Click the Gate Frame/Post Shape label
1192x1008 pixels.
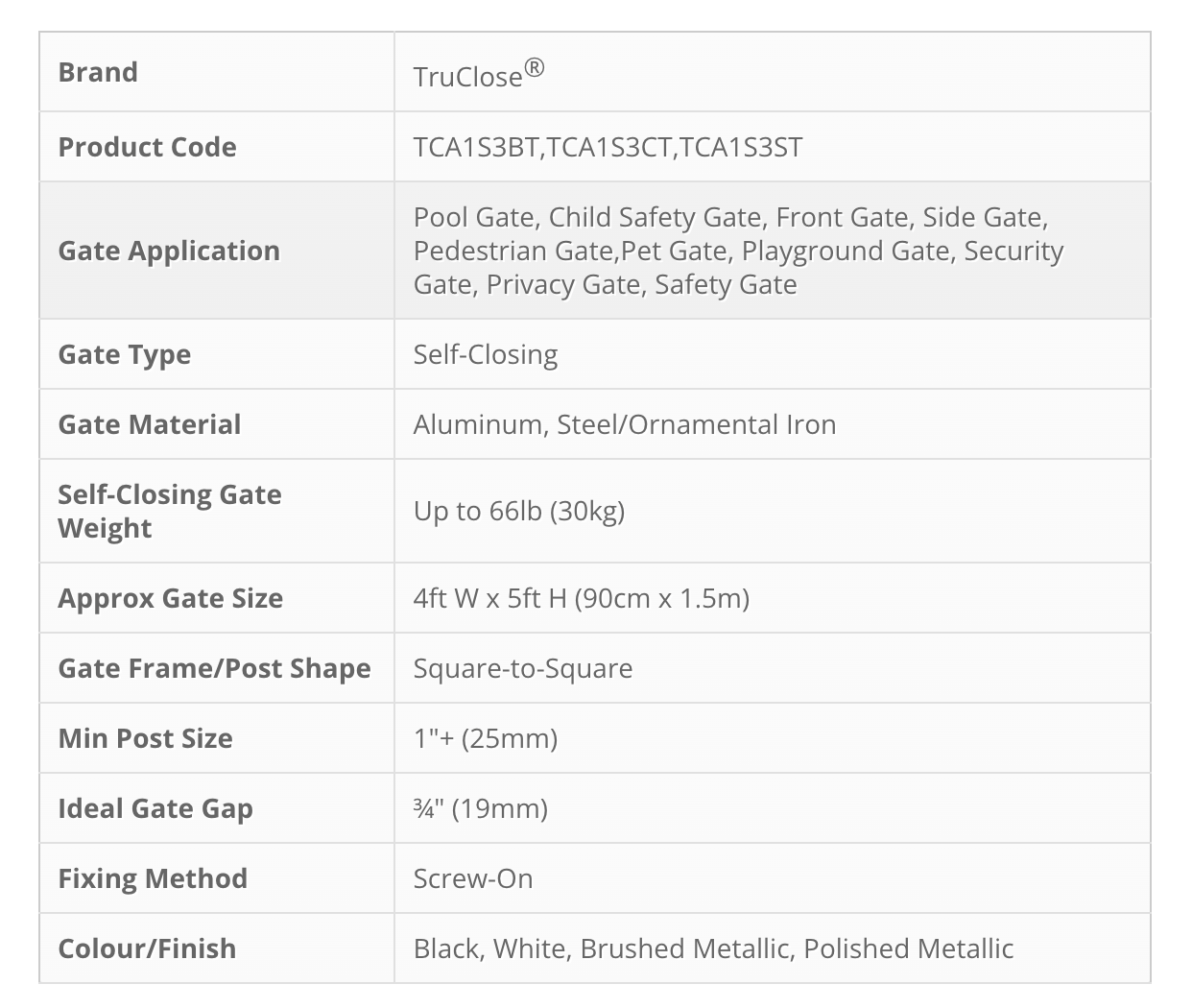point(214,668)
